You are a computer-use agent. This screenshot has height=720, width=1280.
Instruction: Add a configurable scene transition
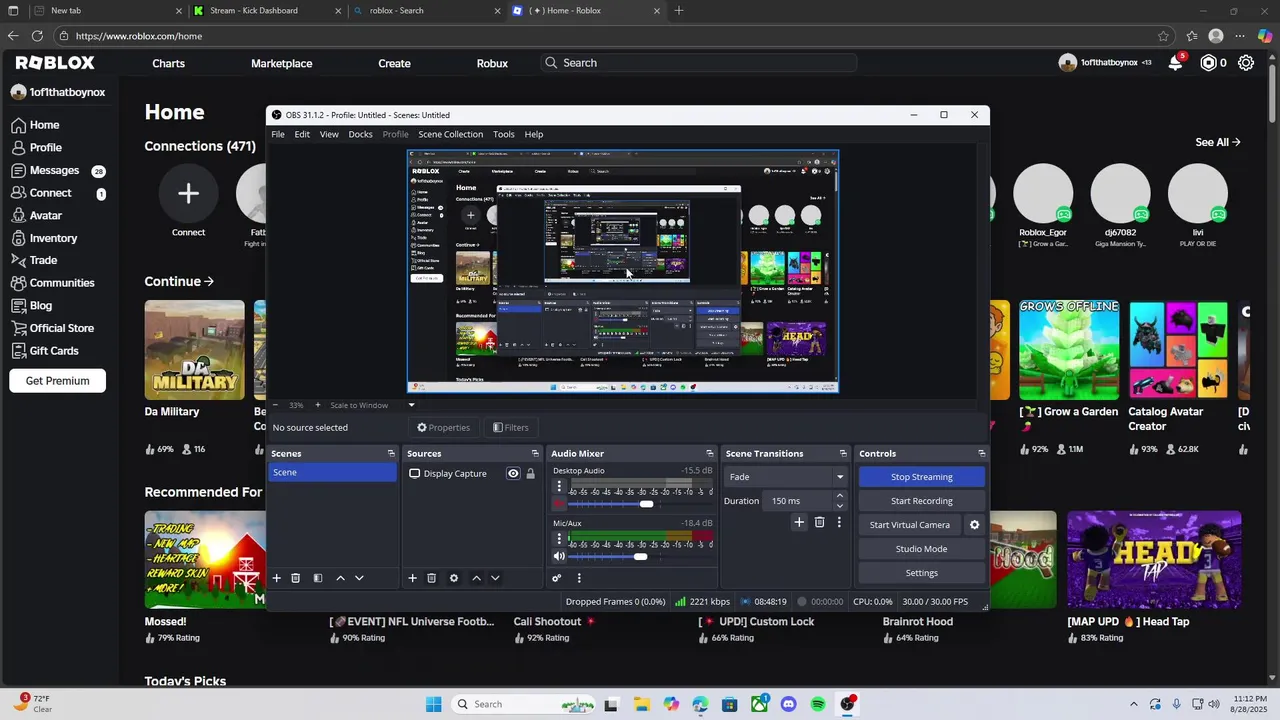[799, 522]
